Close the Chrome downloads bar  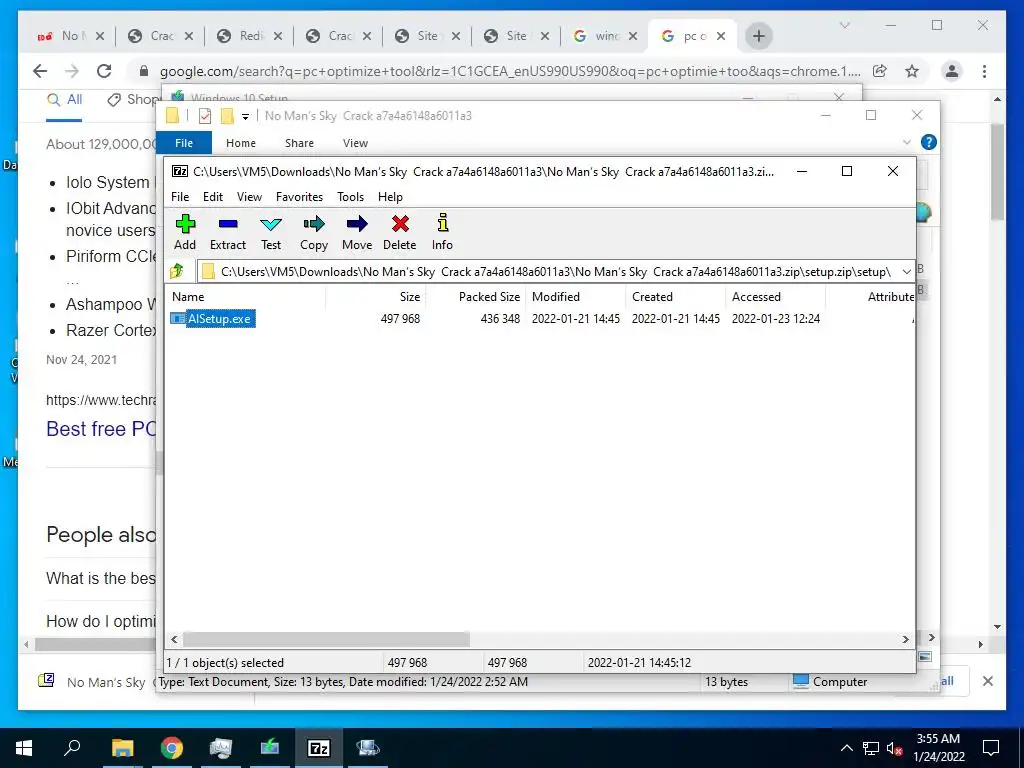(x=987, y=681)
